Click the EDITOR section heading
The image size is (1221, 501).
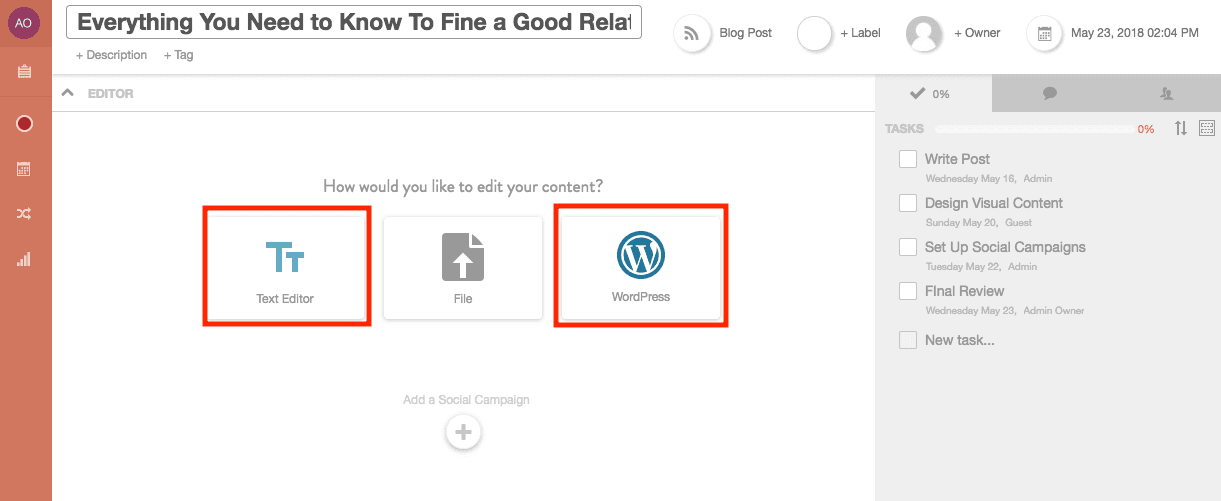tap(111, 94)
